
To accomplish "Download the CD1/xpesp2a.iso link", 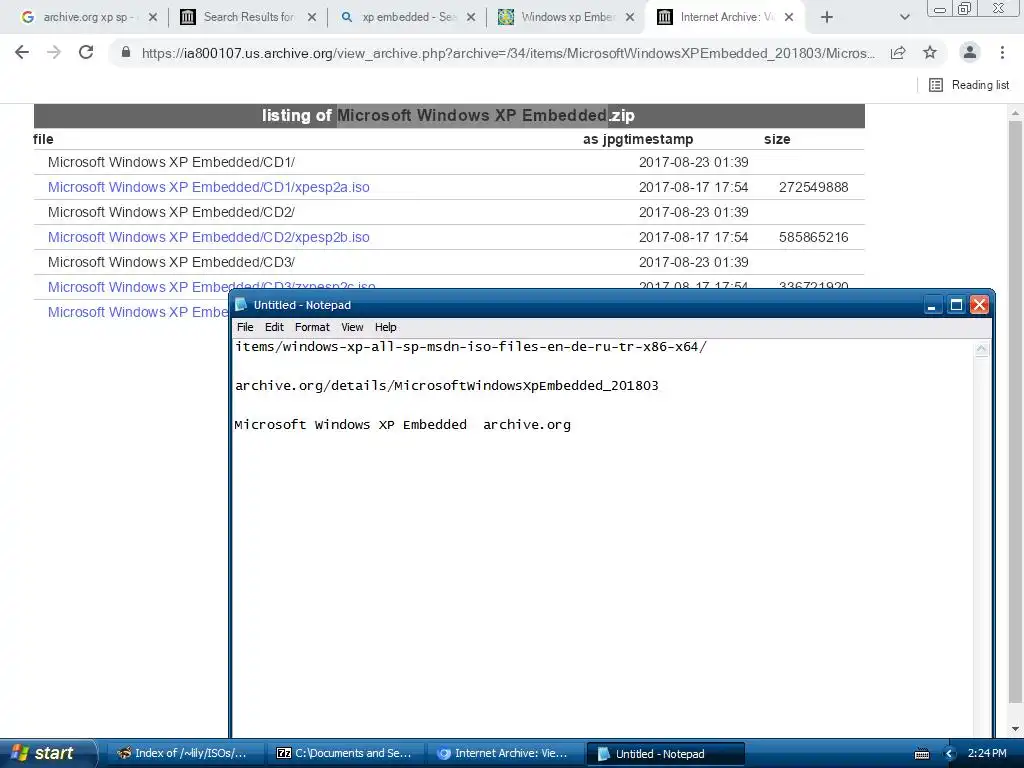I will pyautogui.click(x=208, y=187).
